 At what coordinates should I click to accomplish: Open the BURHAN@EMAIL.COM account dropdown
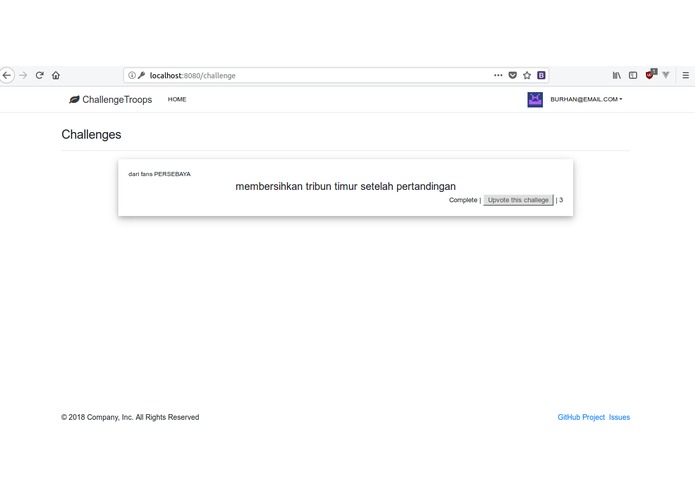[x=586, y=99]
